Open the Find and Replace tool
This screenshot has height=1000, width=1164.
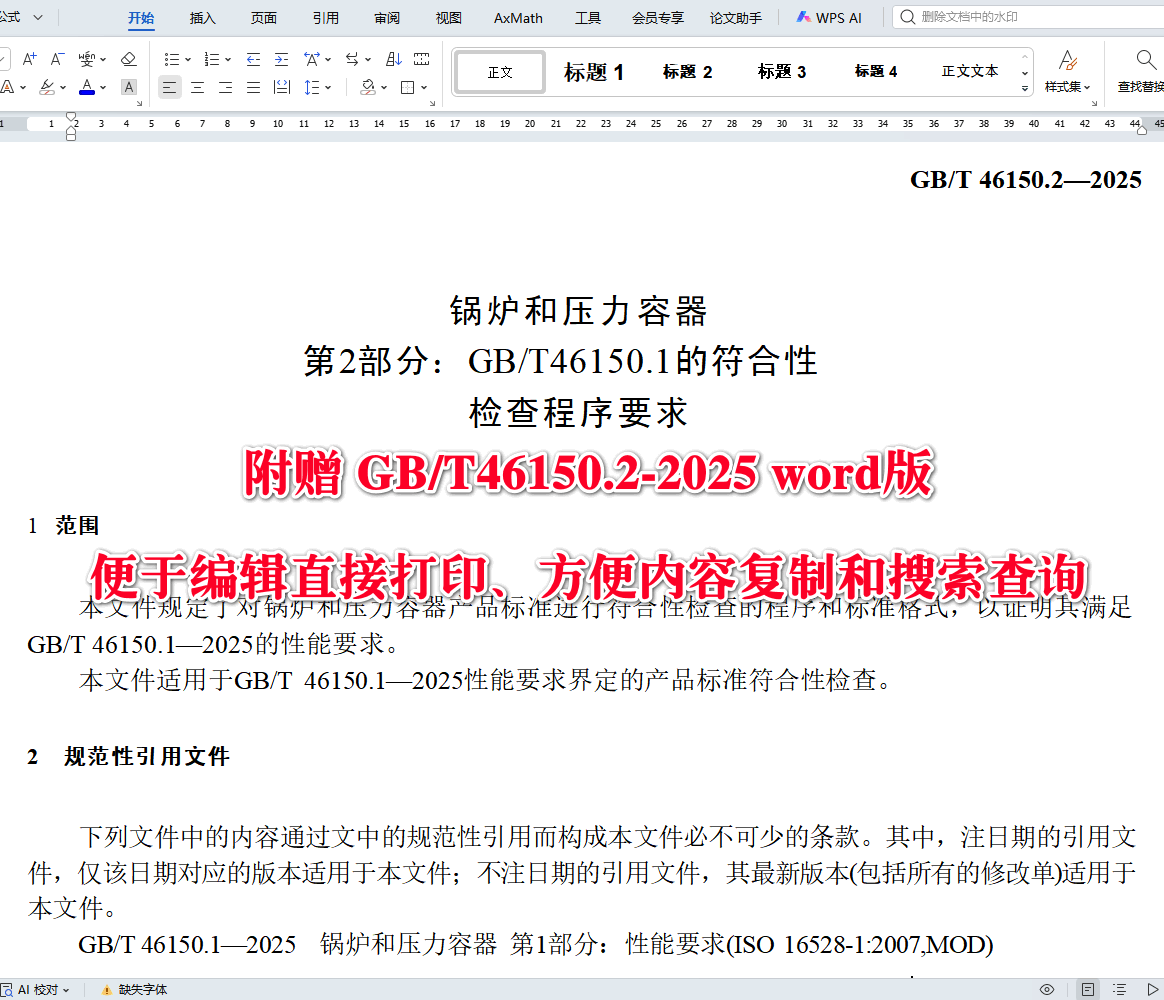click(1143, 72)
